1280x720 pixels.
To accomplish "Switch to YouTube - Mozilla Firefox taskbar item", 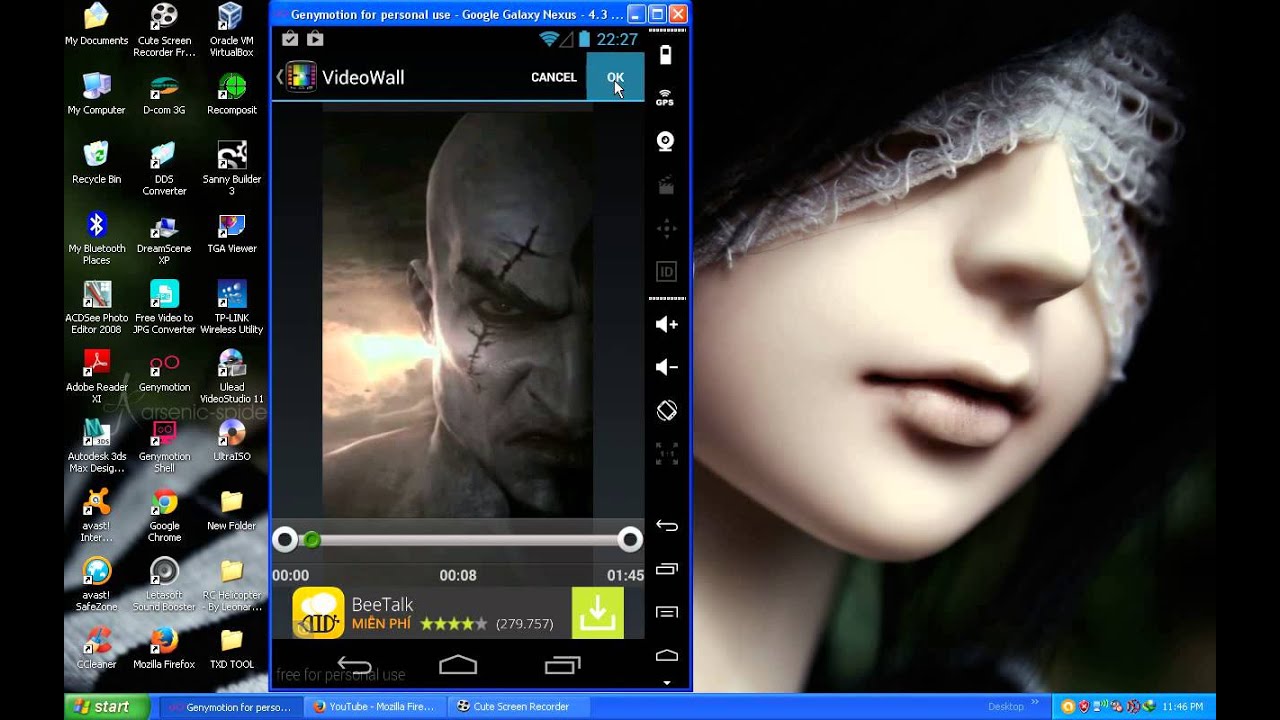I will [375, 707].
